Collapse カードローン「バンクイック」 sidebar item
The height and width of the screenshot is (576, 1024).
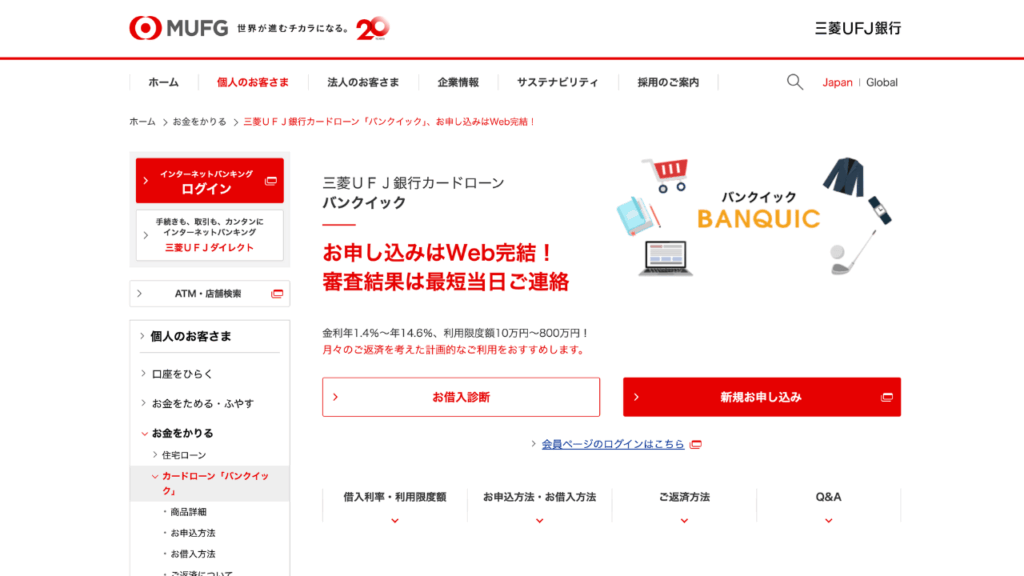click(210, 483)
